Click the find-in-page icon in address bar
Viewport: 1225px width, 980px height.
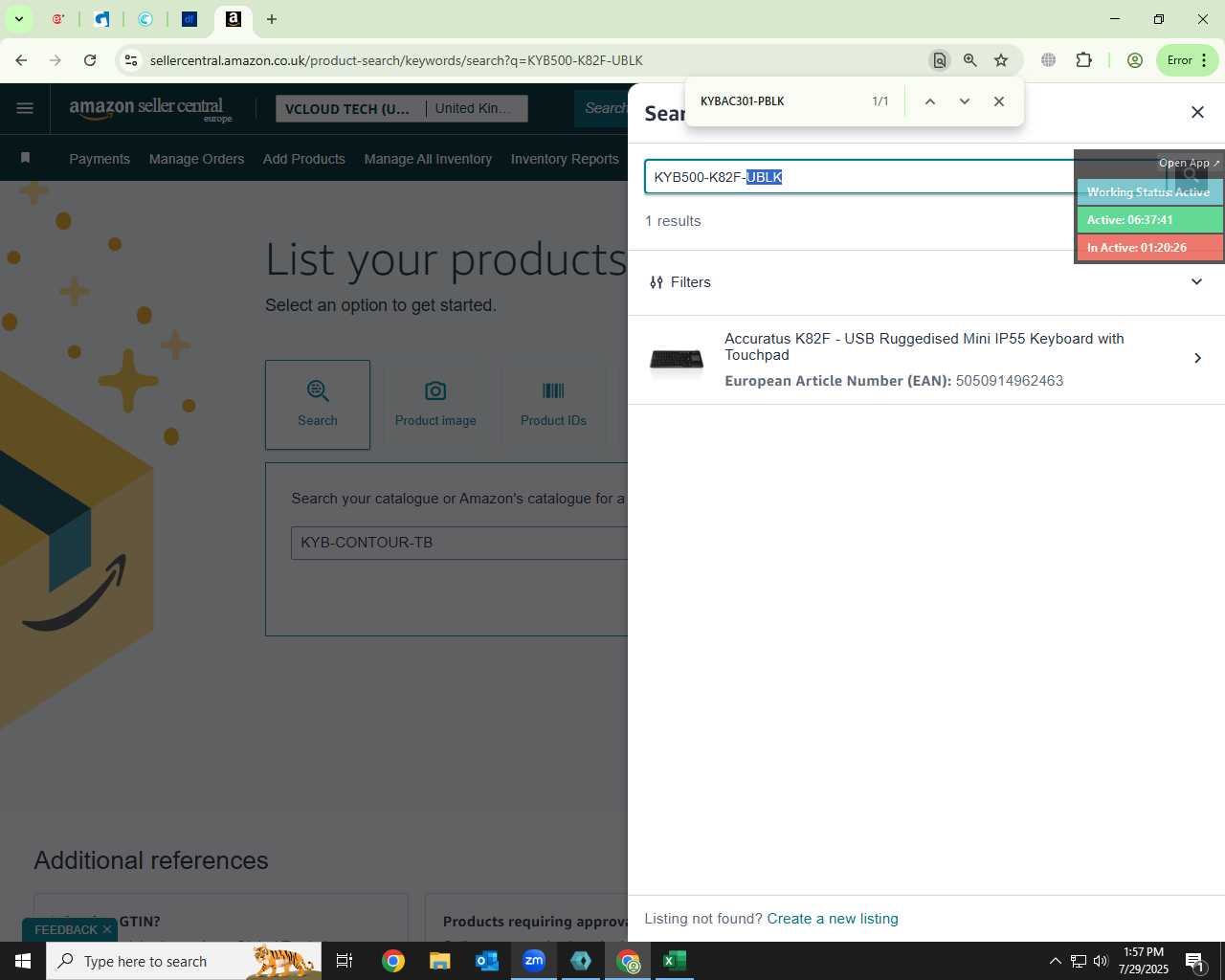pyautogui.click(x=939, y=60)
